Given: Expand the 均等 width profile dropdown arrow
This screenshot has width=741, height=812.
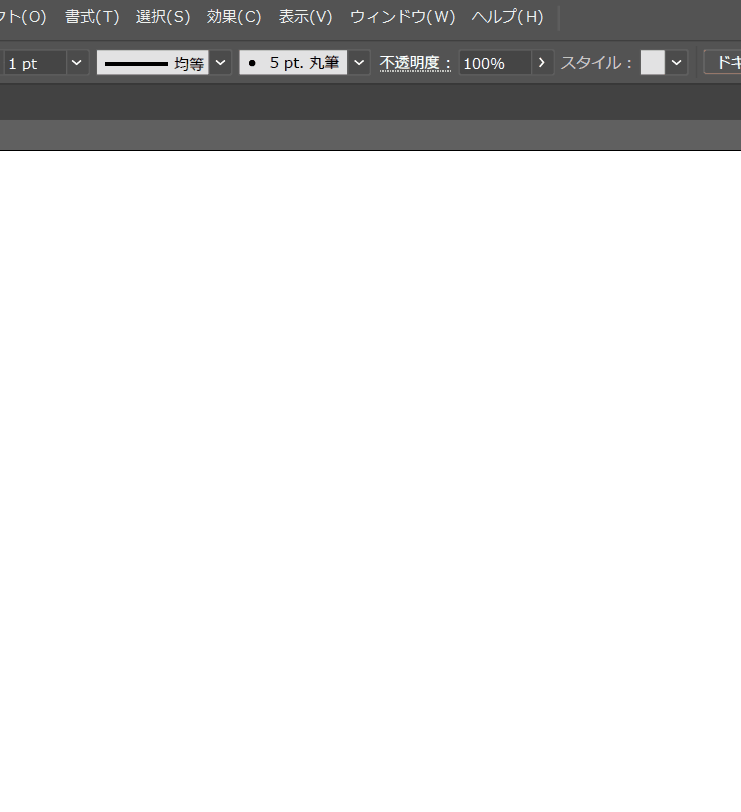Looking at the screenshot, I should 221,63.
